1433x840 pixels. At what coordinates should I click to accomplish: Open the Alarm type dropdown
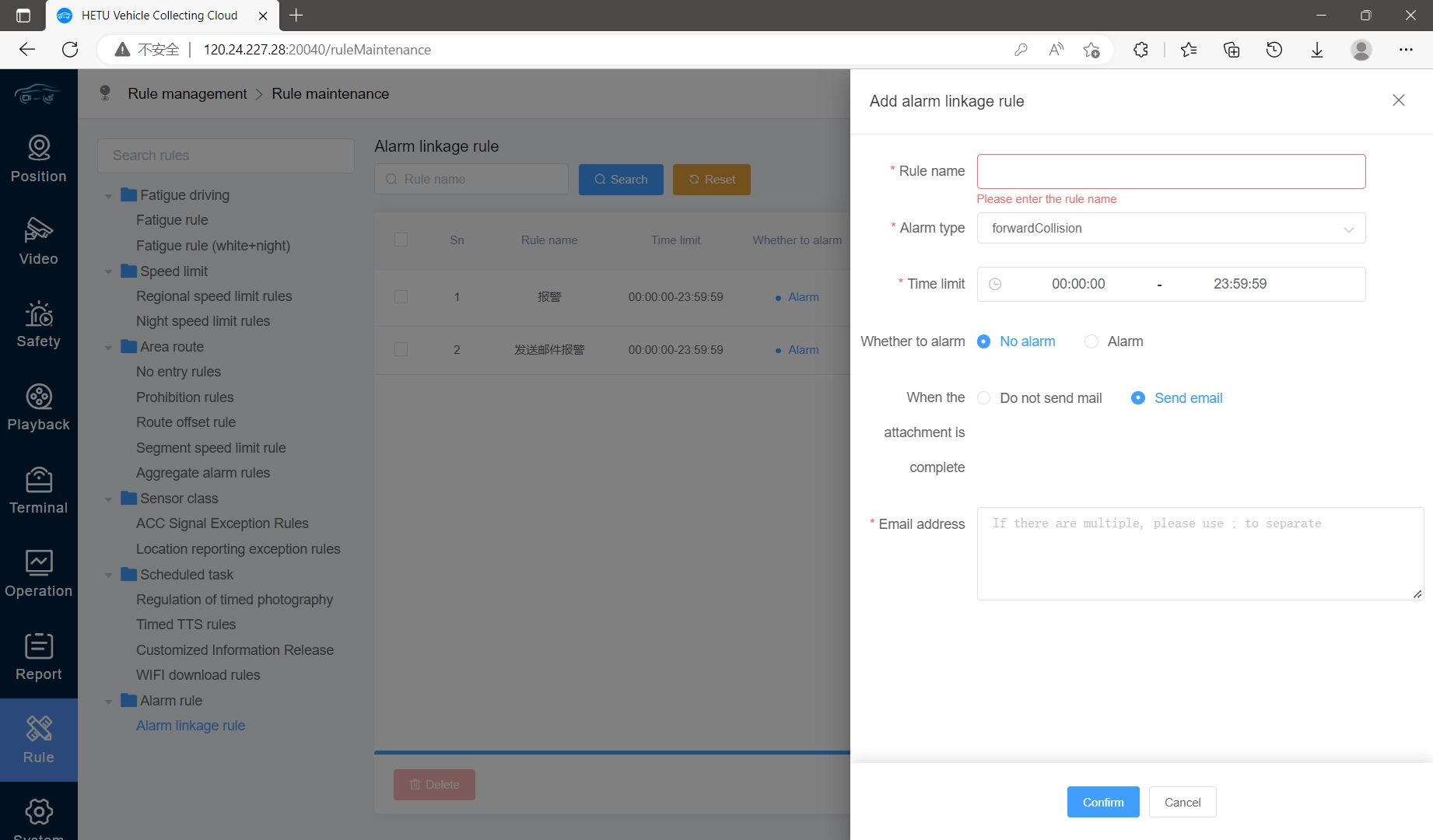(1171, 228)
